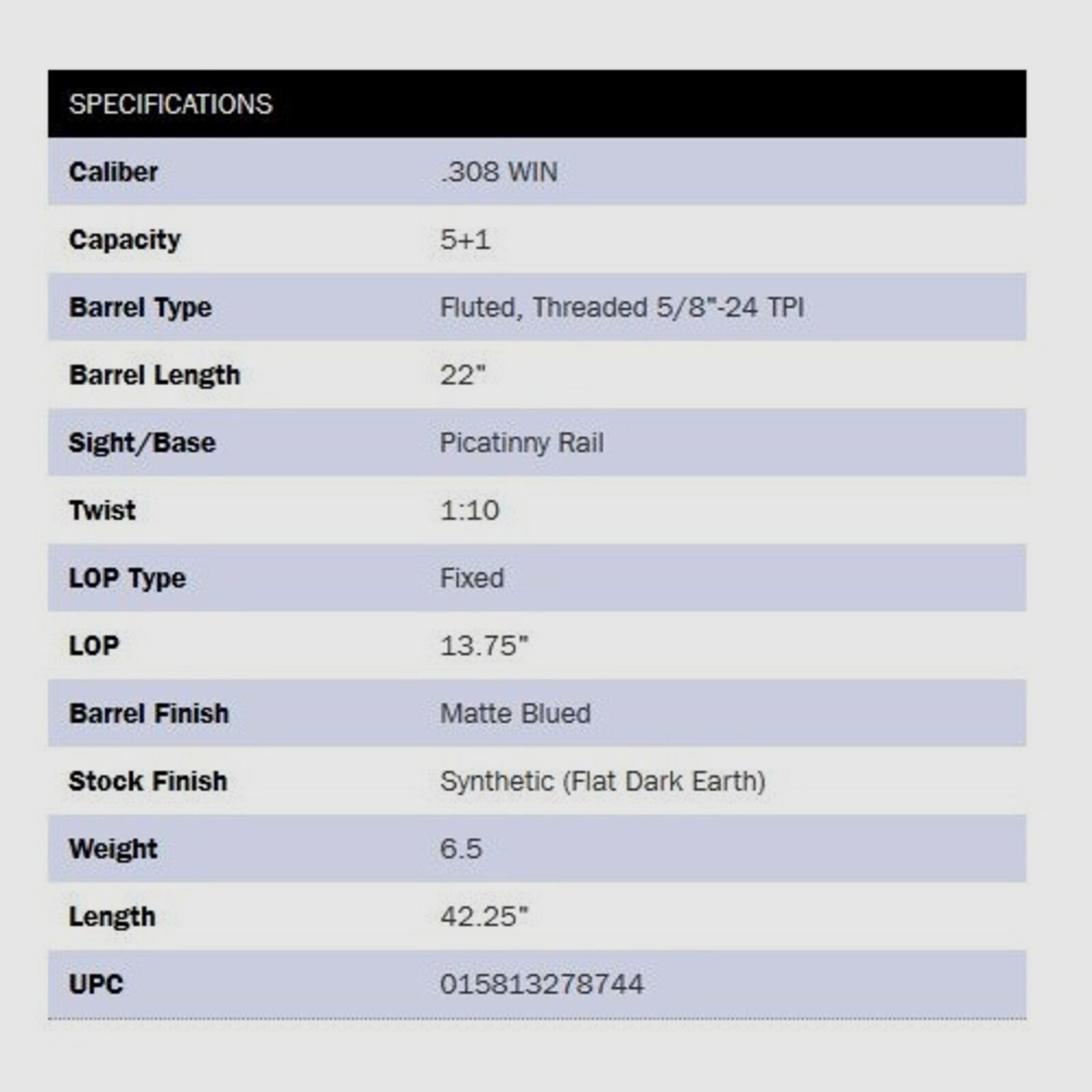Select the UPC number 015813278744
Viewport: 1092px width, 1092px height.
pos(542,984)
